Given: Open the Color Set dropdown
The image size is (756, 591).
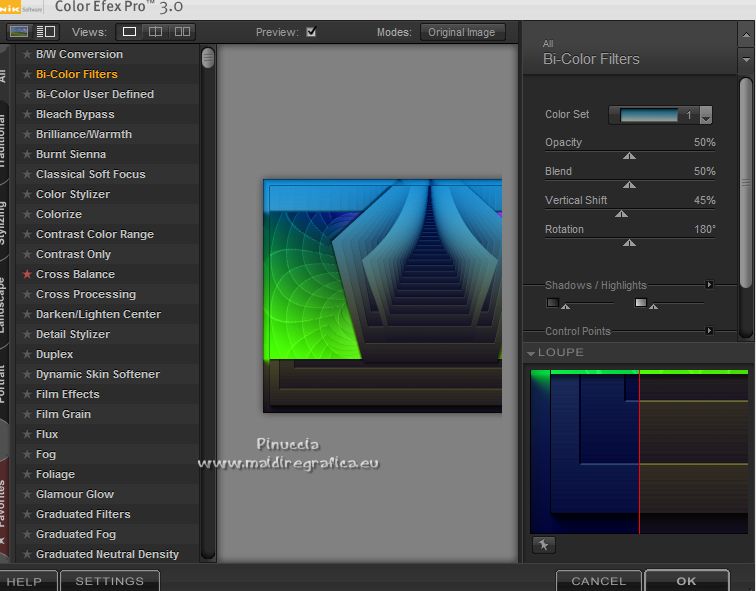Looking at the screenshot, I should [x=706, y=116].
